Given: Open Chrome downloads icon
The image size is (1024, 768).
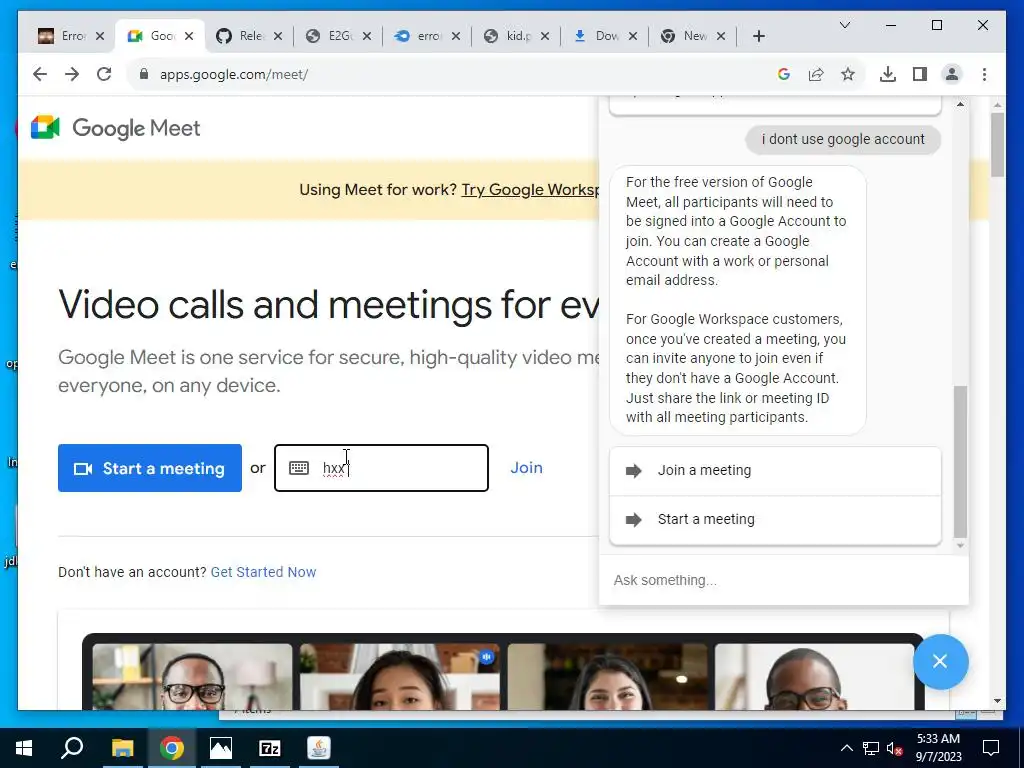Looking at the screenshot, I should click(x=888, y=74).
